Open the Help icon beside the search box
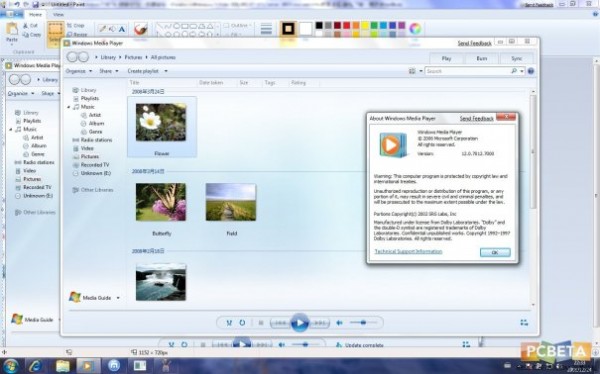Image resolution: width=600 pixels, height=374 pixels. tap(531, 71)
